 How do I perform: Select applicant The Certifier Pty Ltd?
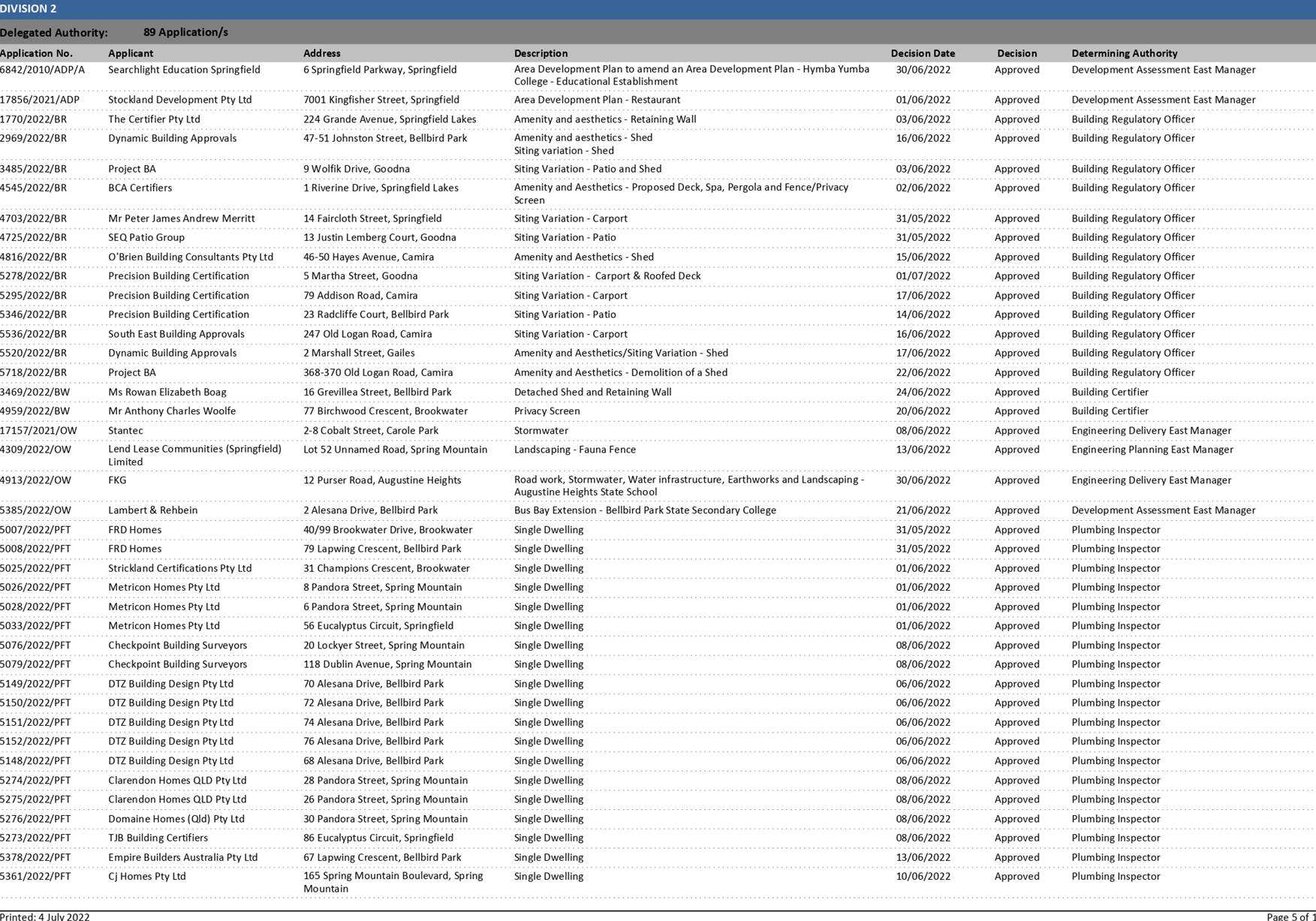click(154, 119)
